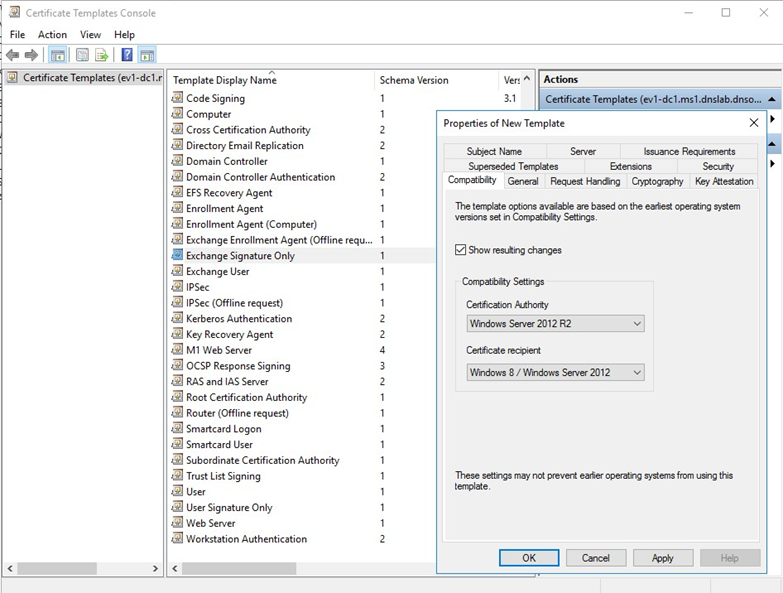Select the Directory Email Replication template row
This screenshot has width=783, height=593.
(x=302, y=145)
